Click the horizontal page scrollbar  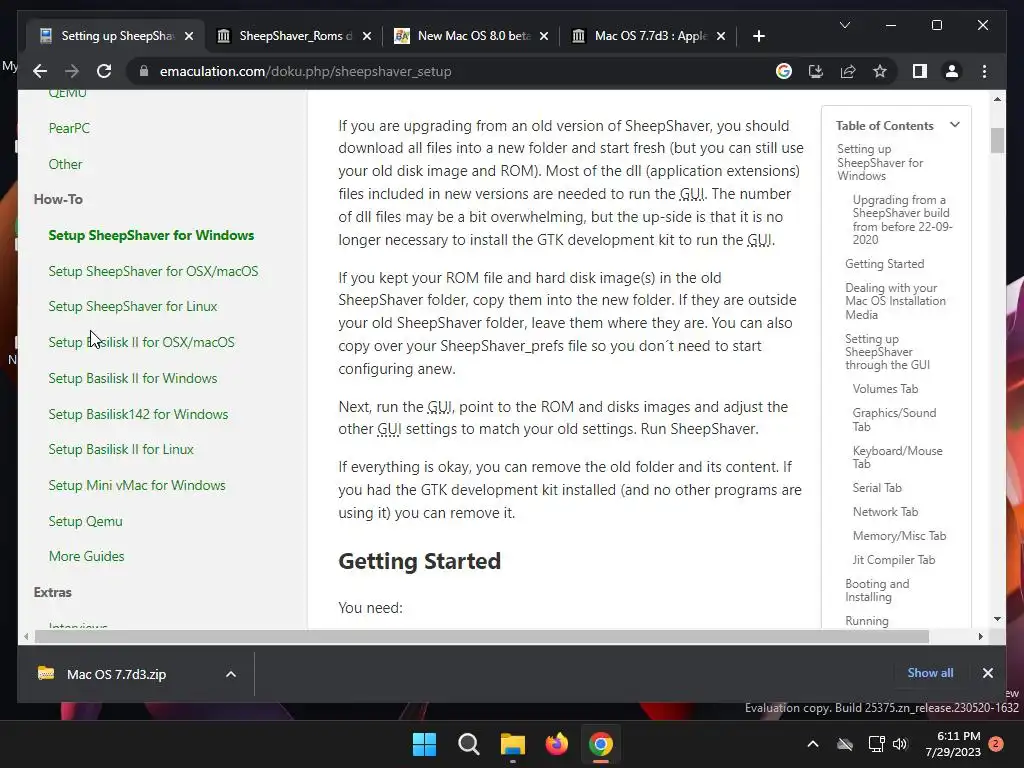pyautogui.click(x=481, y=636)
